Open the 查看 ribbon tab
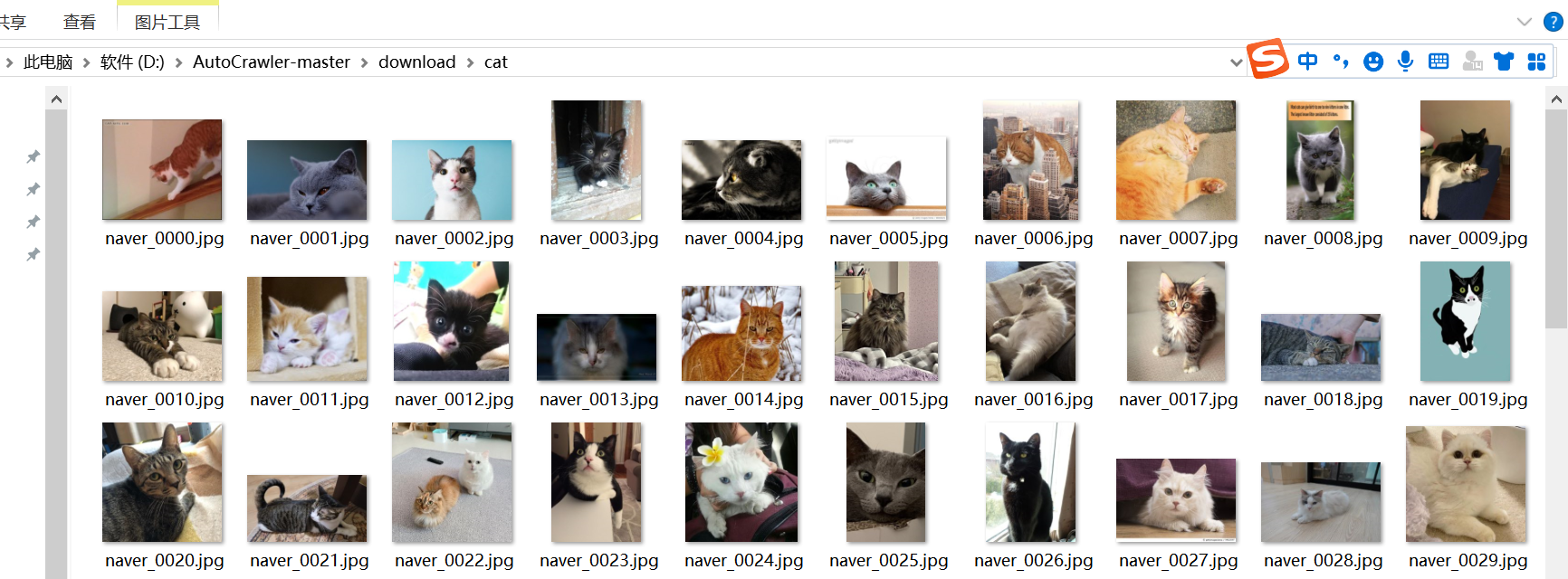The image size is (1568, 579). click(80, 22)
